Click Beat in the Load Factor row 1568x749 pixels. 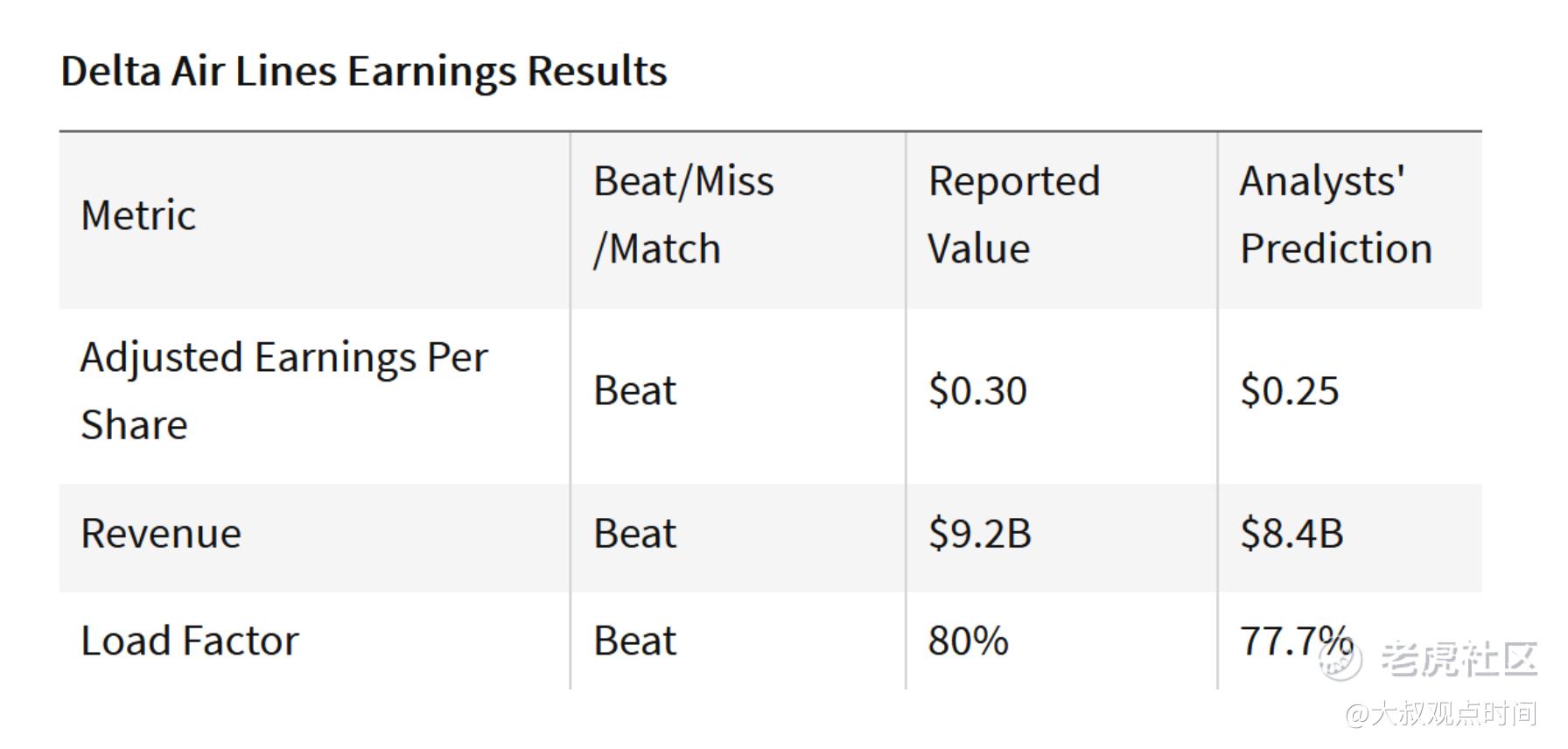634,641
